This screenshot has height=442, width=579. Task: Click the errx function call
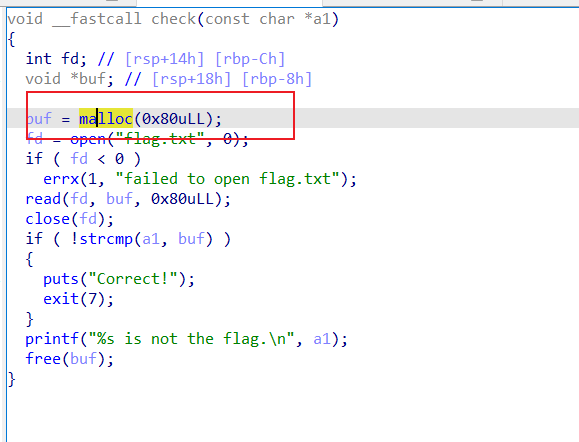pos(61,179)
